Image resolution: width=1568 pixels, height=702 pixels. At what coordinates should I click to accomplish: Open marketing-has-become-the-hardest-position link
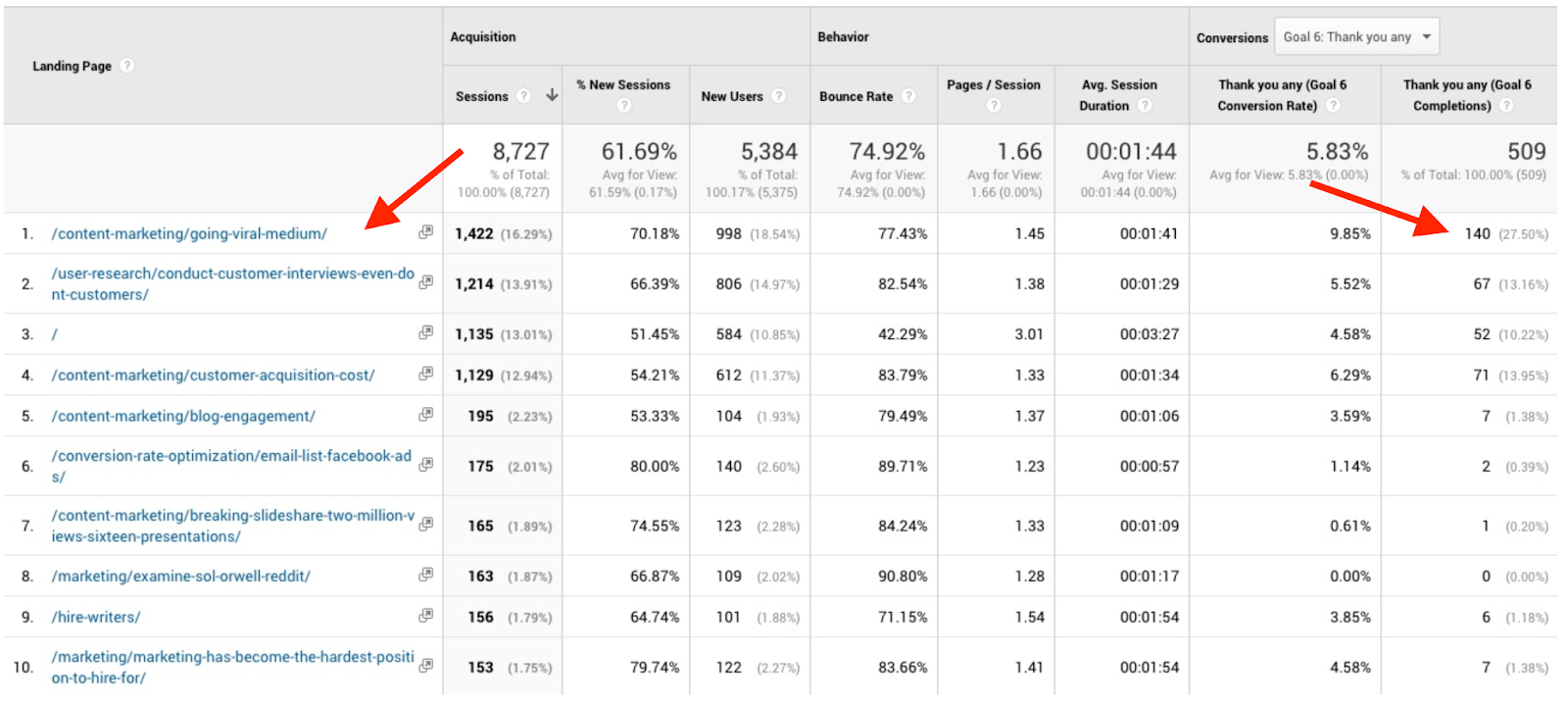(233, 667)
